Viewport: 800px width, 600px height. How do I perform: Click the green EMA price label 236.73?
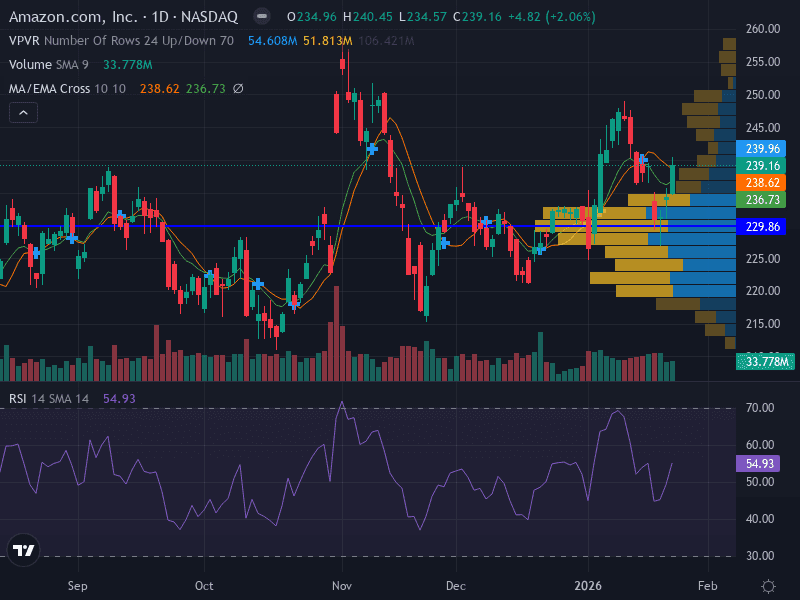pos(762,199)
